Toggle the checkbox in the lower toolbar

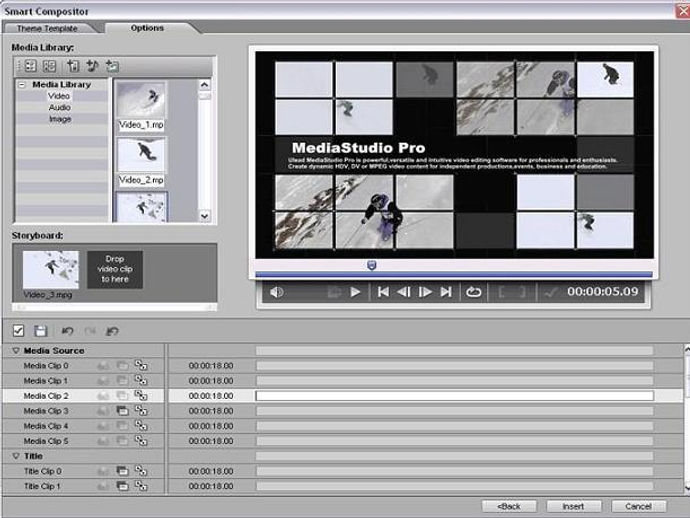18,331
